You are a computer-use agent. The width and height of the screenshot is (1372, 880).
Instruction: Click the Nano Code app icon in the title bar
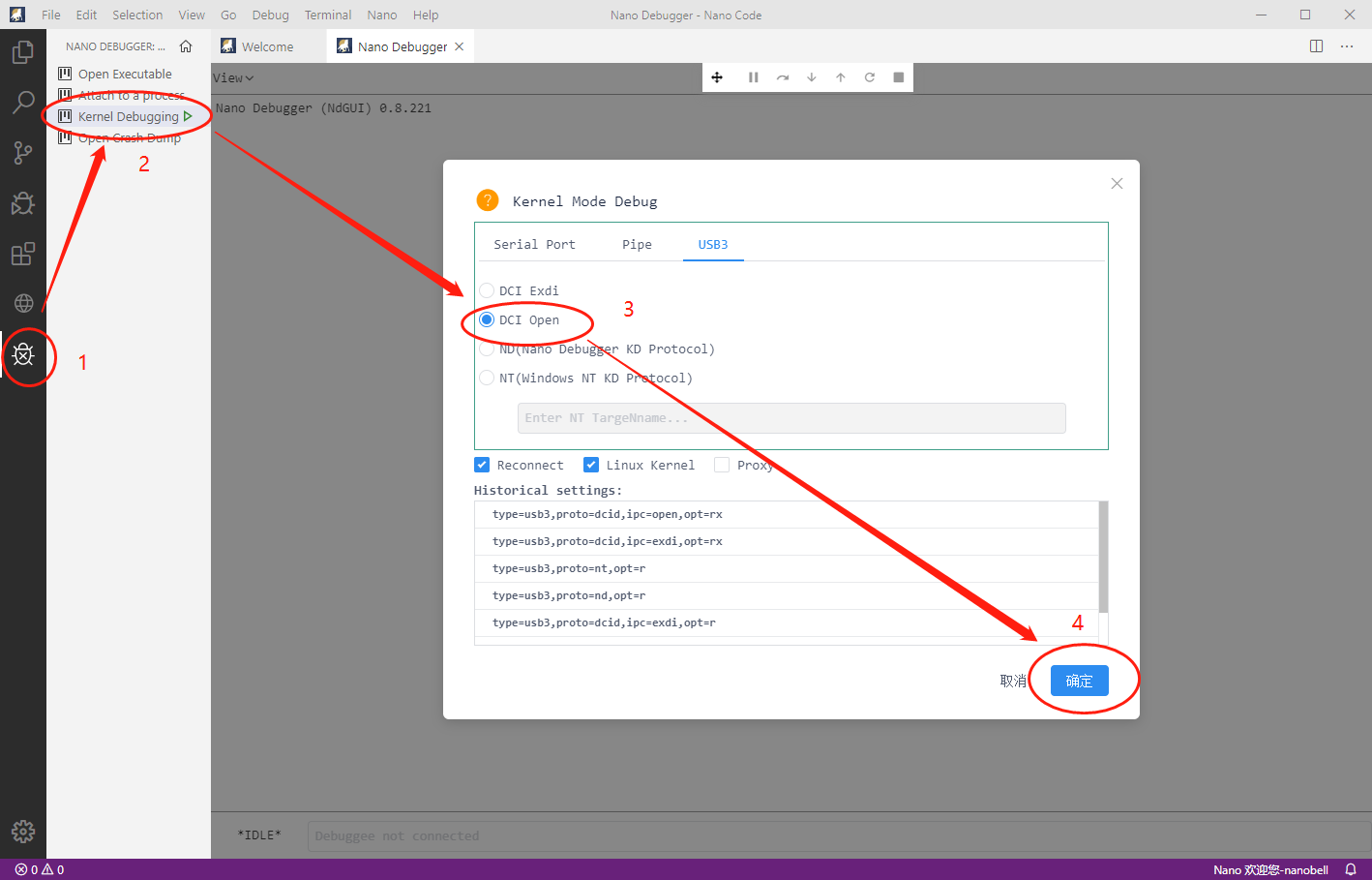tap(16, 15)
